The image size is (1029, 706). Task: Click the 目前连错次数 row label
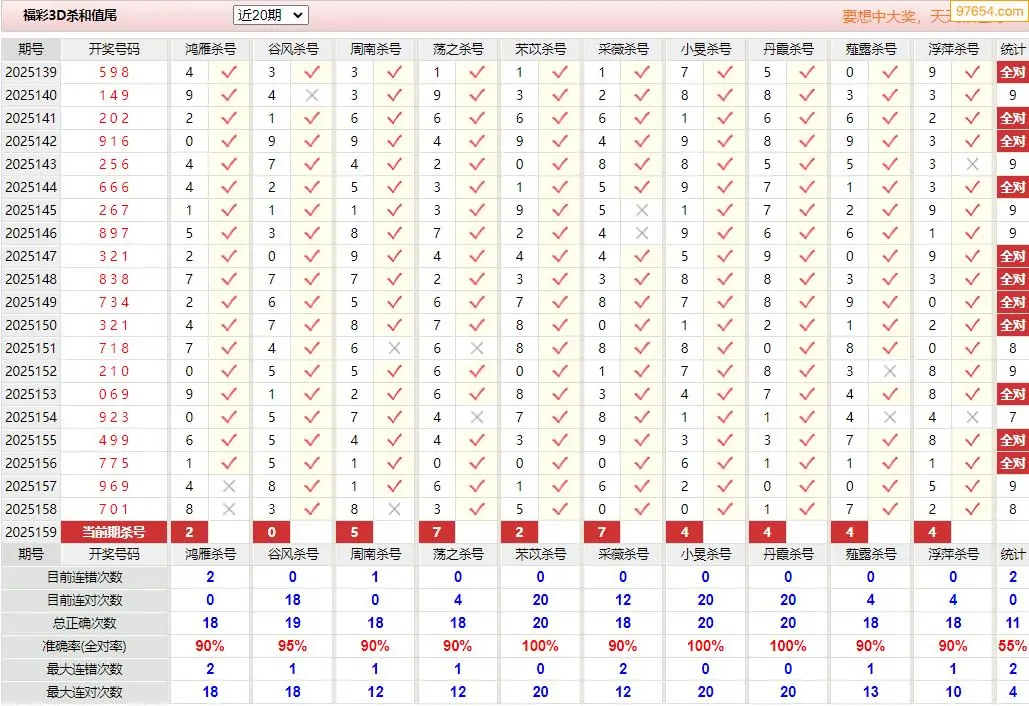click(x=85, y=577)
